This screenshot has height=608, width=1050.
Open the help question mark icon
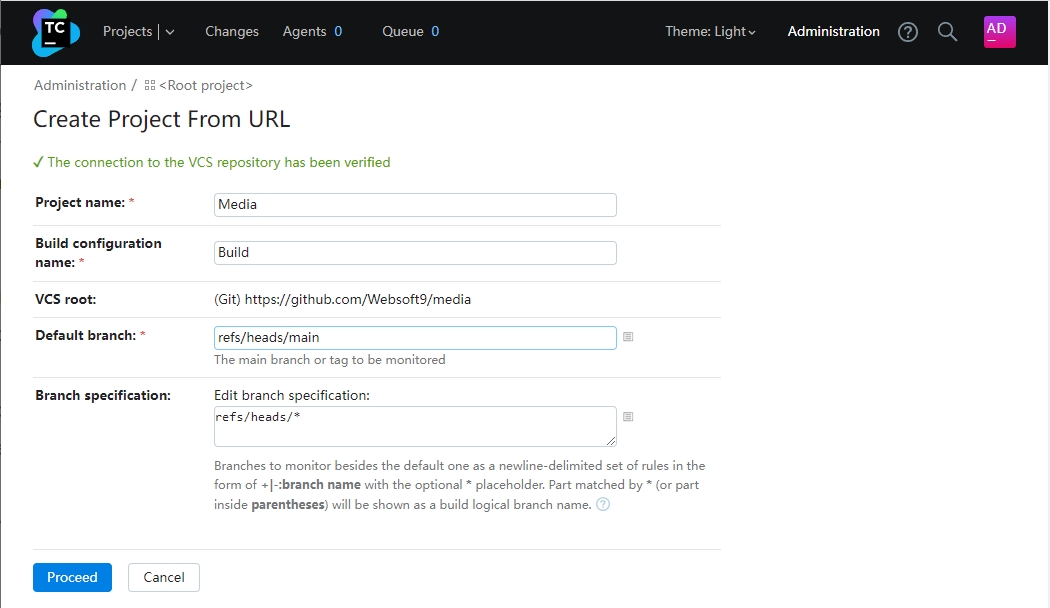tap(907, 32)
